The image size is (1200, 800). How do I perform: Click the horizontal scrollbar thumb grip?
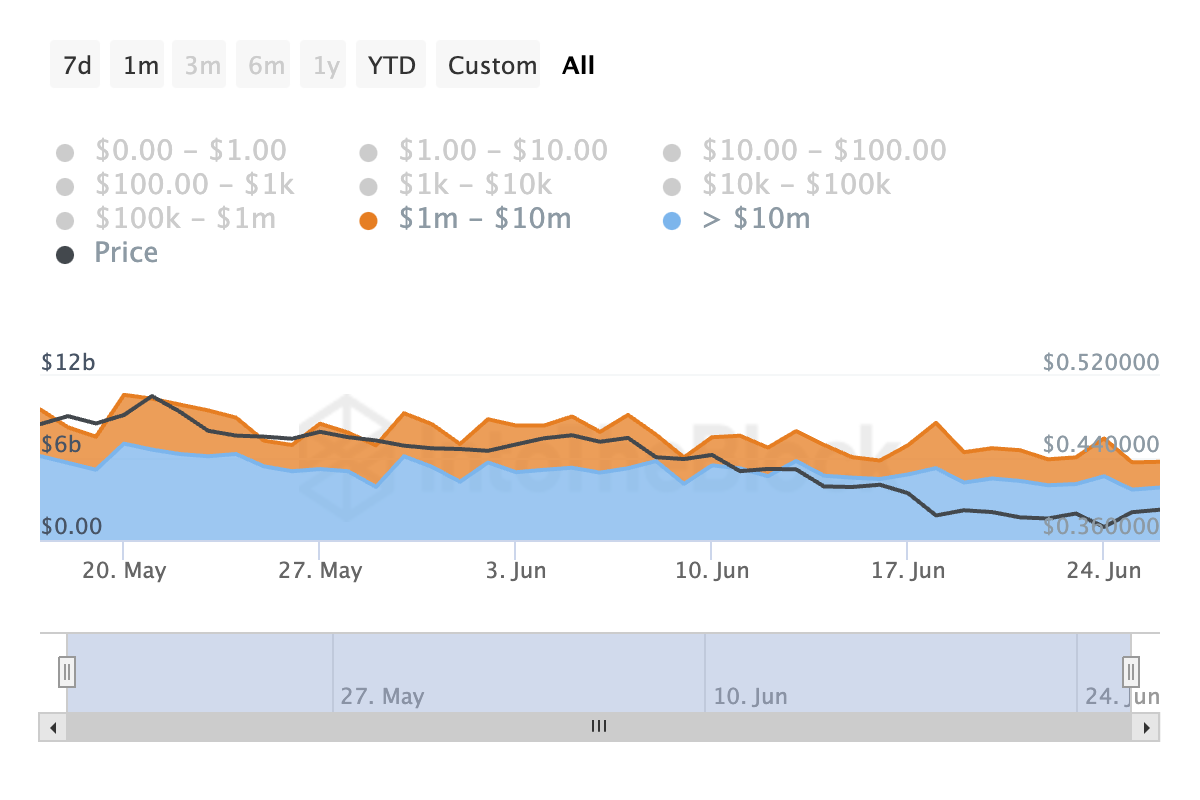[599, 727]
